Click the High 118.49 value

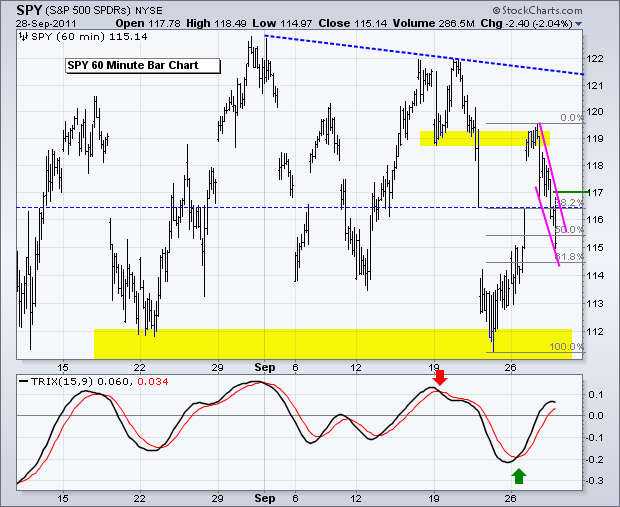tap(216, 24)
